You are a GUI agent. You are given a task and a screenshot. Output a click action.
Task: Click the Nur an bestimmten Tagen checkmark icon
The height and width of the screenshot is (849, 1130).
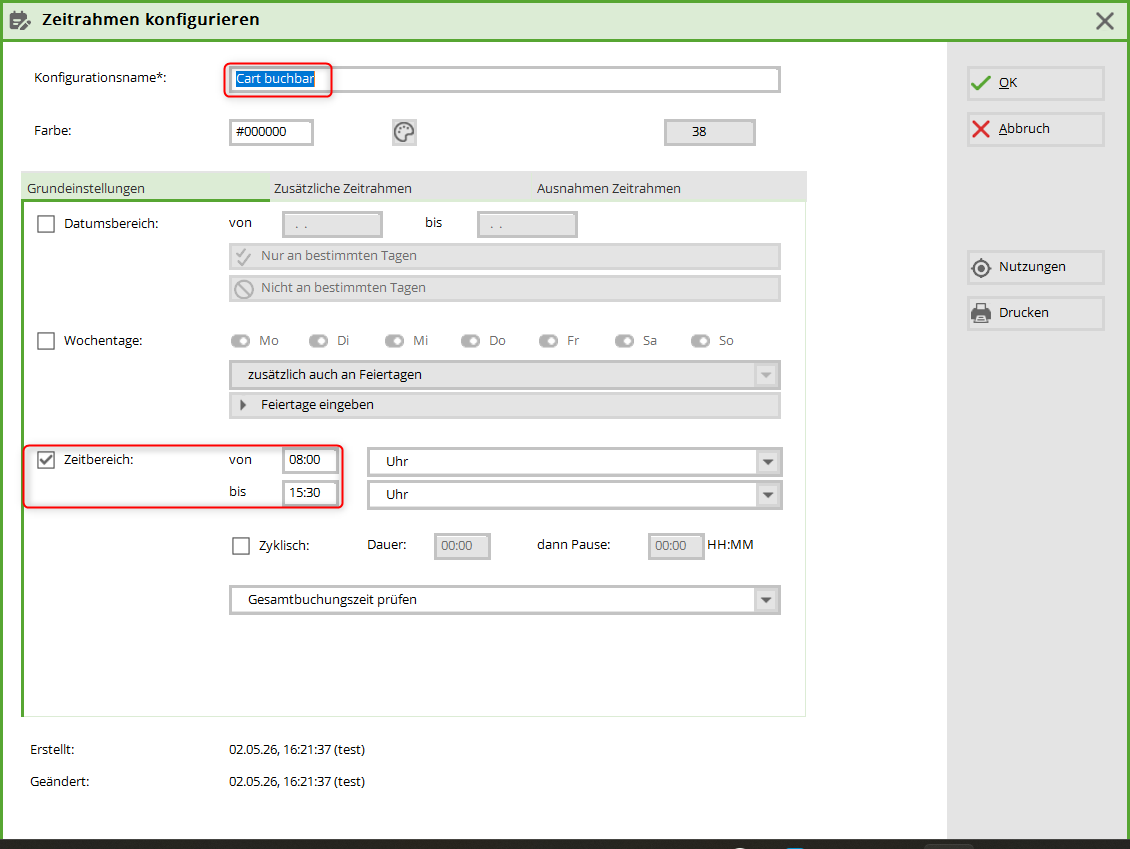pyautogui.click(x=244, y=257)
